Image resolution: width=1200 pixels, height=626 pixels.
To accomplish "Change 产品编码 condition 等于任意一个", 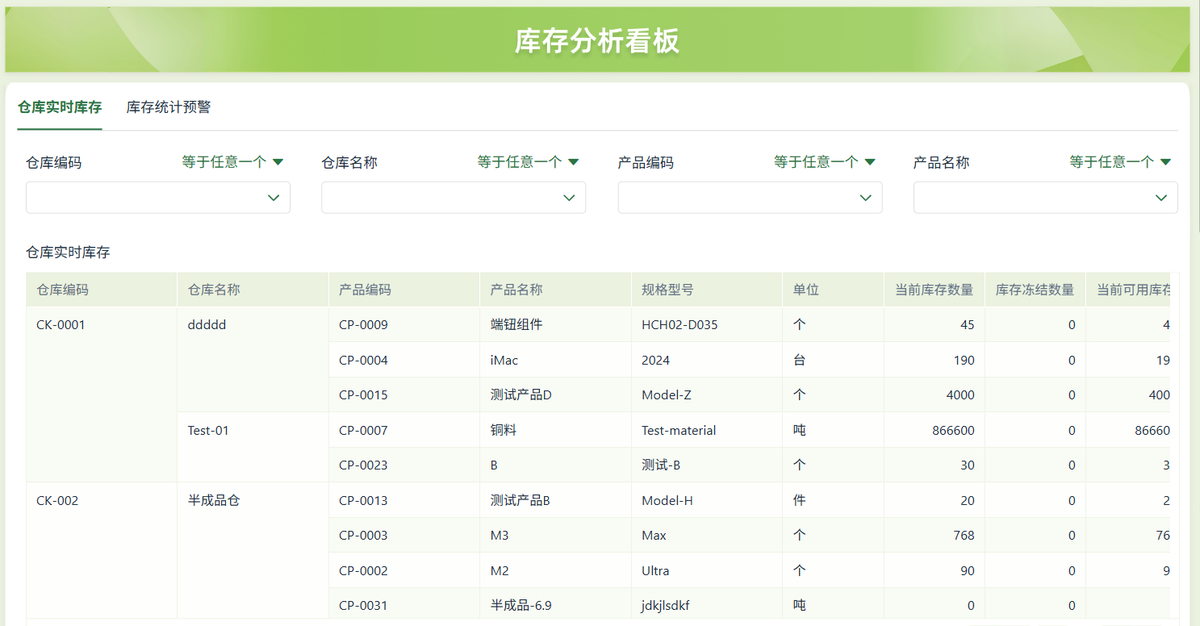I will [824, 162].
